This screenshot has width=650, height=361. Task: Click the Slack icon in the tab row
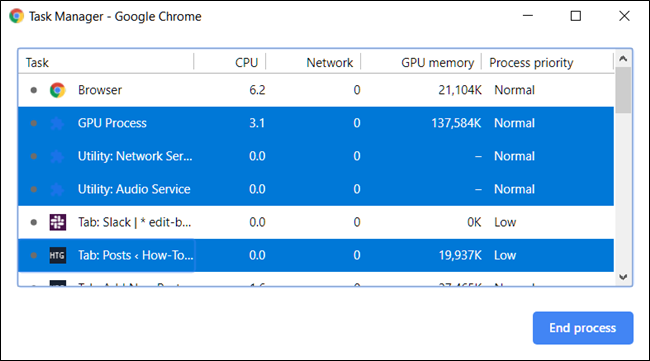(58, 222)
